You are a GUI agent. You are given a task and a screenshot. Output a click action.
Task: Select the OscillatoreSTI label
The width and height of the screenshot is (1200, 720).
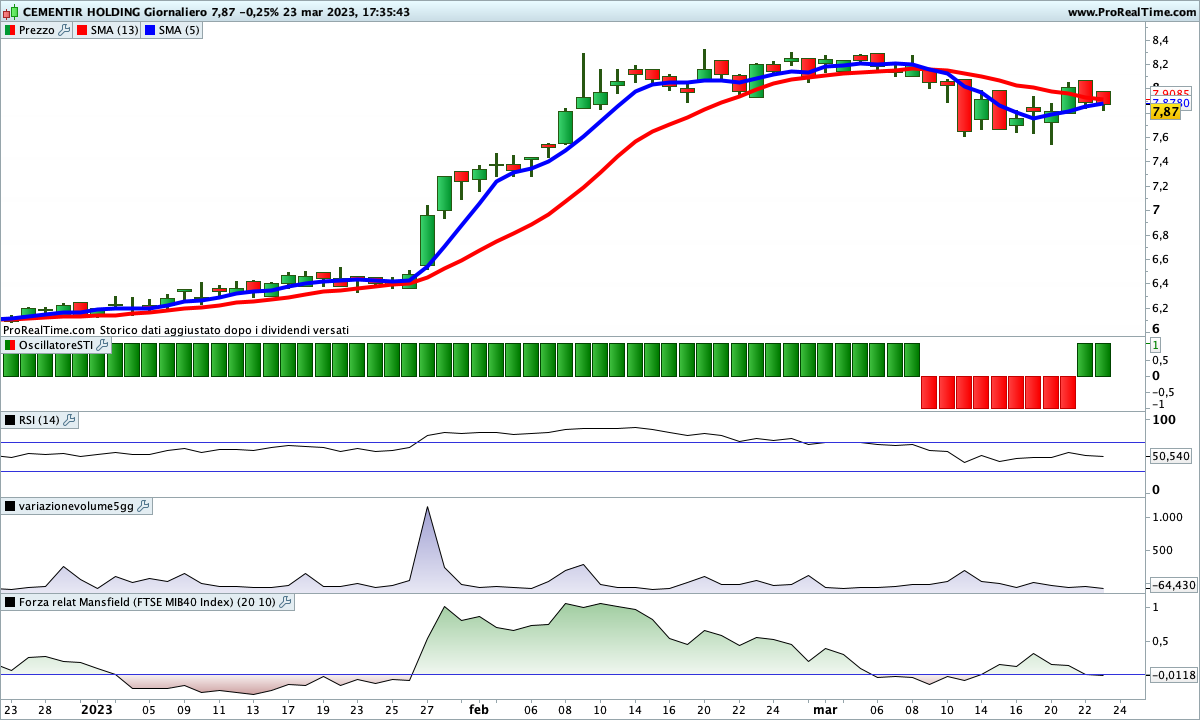click(x=56, y=345)
